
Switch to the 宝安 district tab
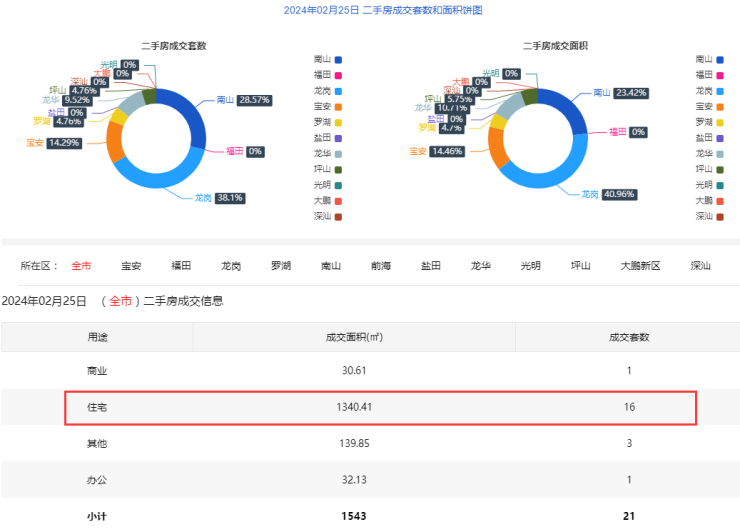(x=131, y=266)
